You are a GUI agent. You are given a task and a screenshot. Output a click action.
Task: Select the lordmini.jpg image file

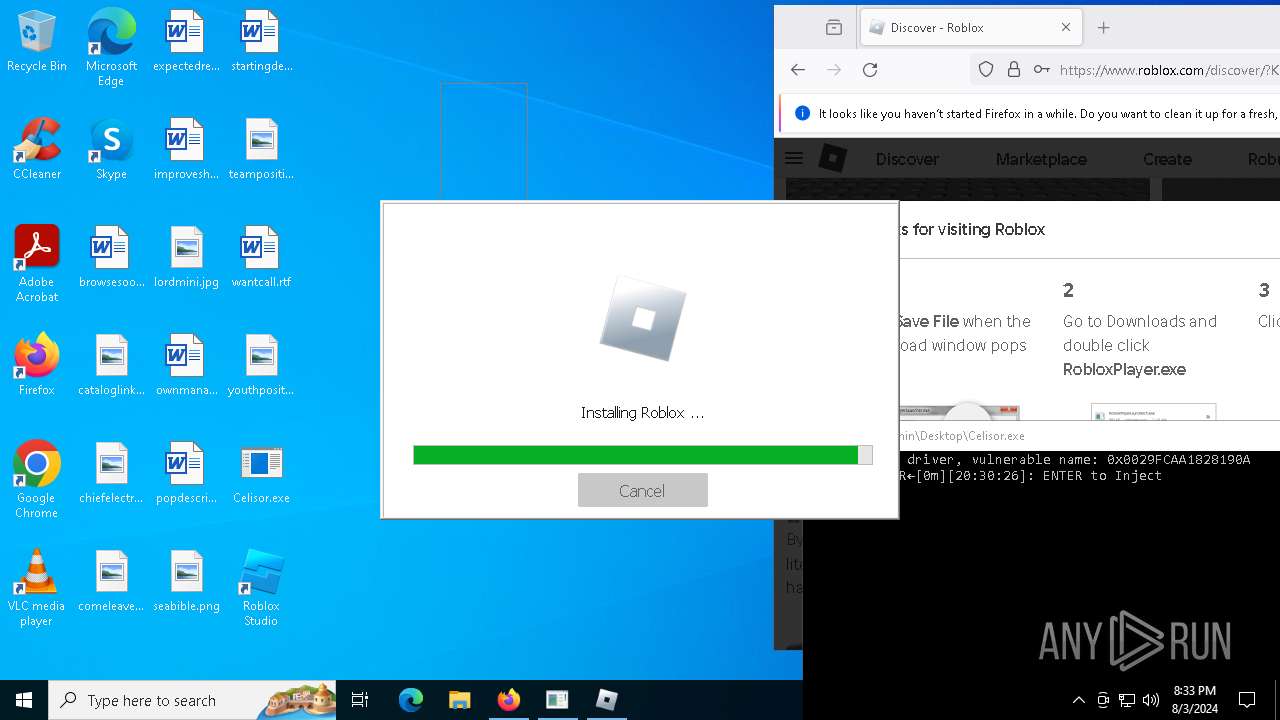[x=186, y=257]
